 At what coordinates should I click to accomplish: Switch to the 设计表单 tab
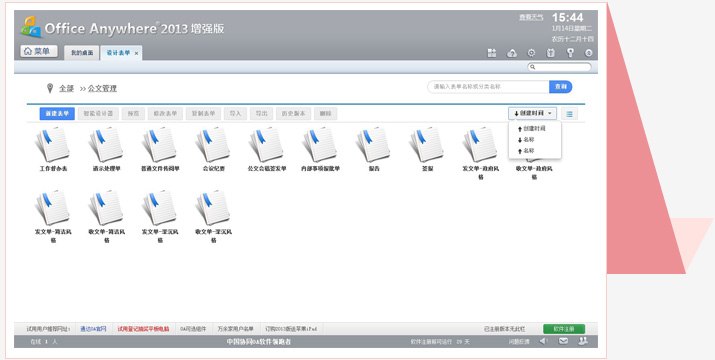(x=118, y=53)
